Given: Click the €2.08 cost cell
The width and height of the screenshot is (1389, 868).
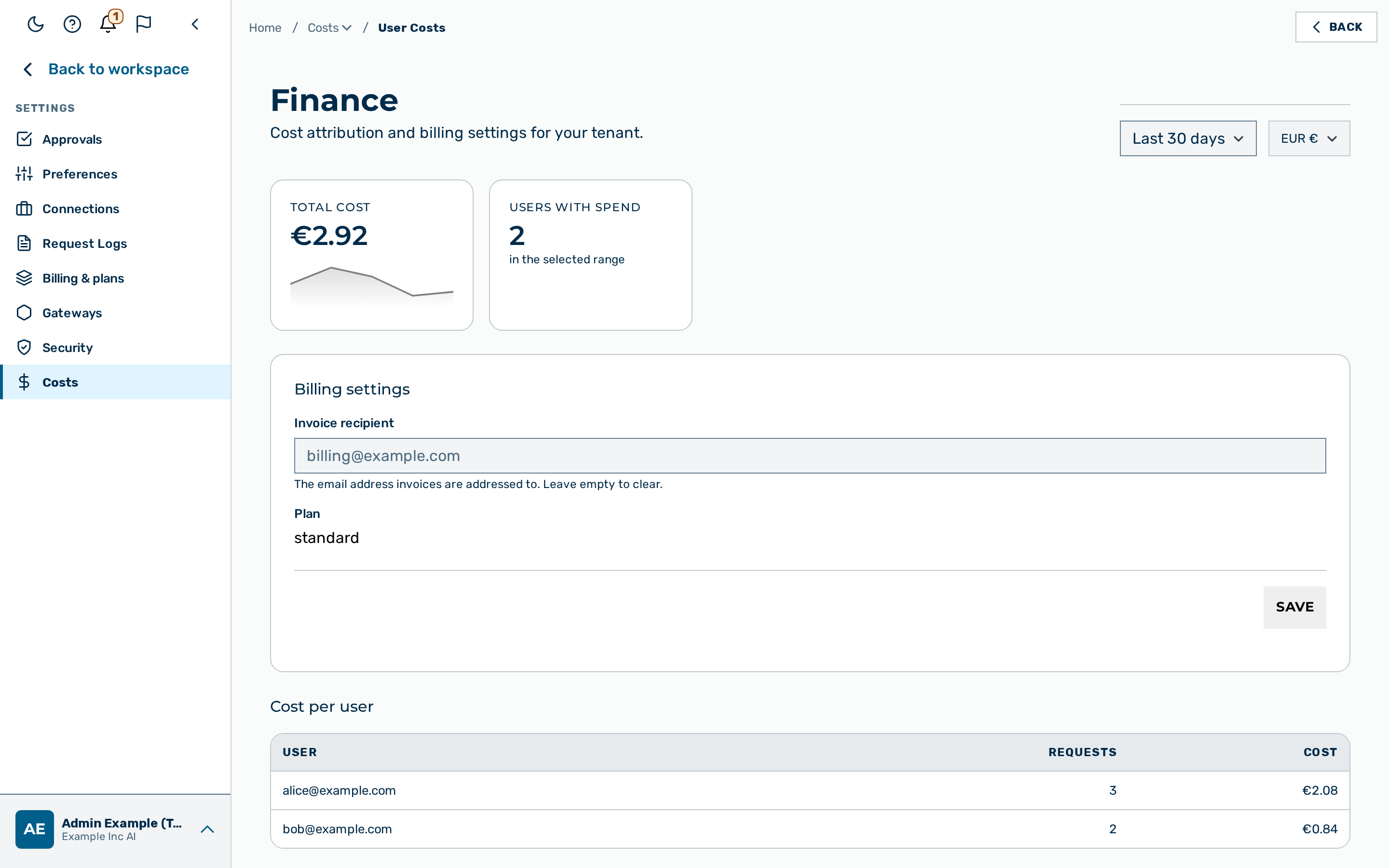Looking at the screenshot, I should (x=1320, y=790).
